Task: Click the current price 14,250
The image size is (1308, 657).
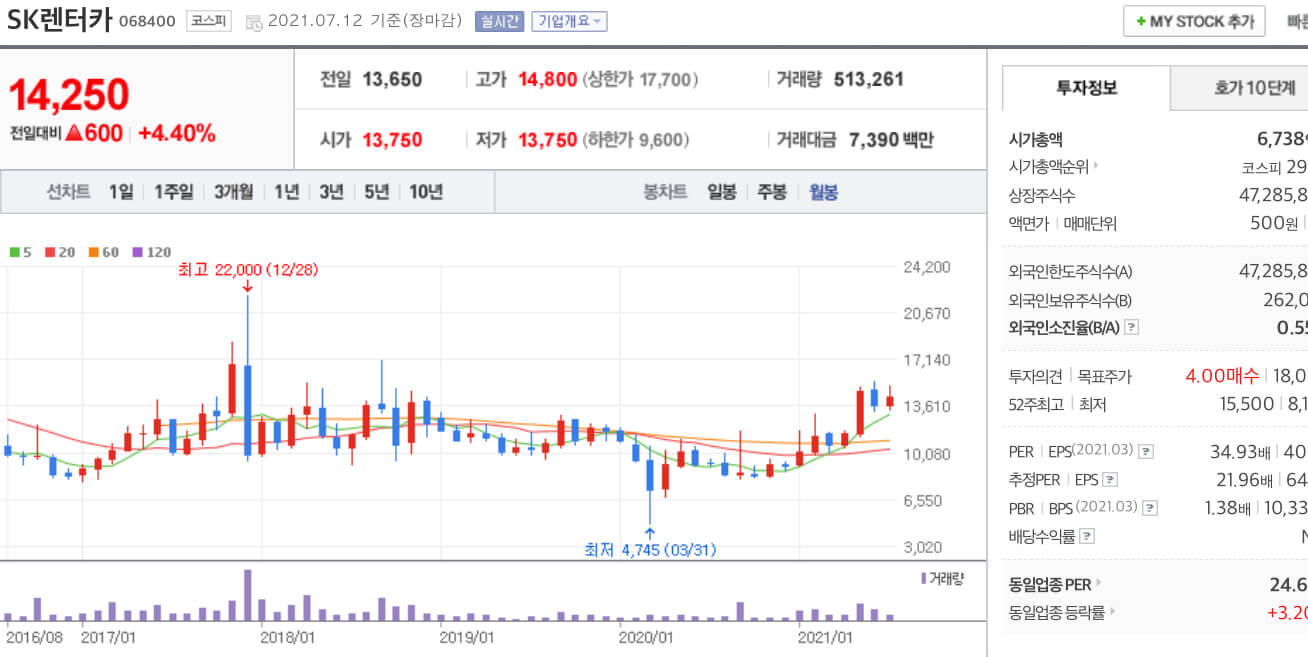Action: tap(69, 95)
